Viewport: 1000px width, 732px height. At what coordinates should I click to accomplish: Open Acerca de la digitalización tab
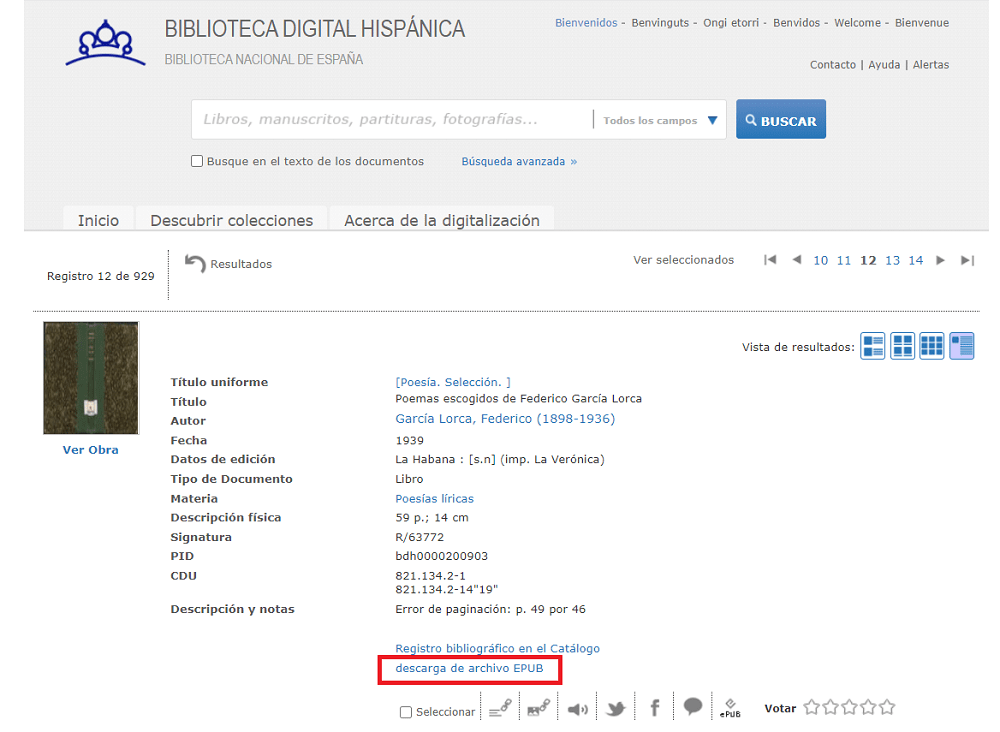tap(442, 220)
